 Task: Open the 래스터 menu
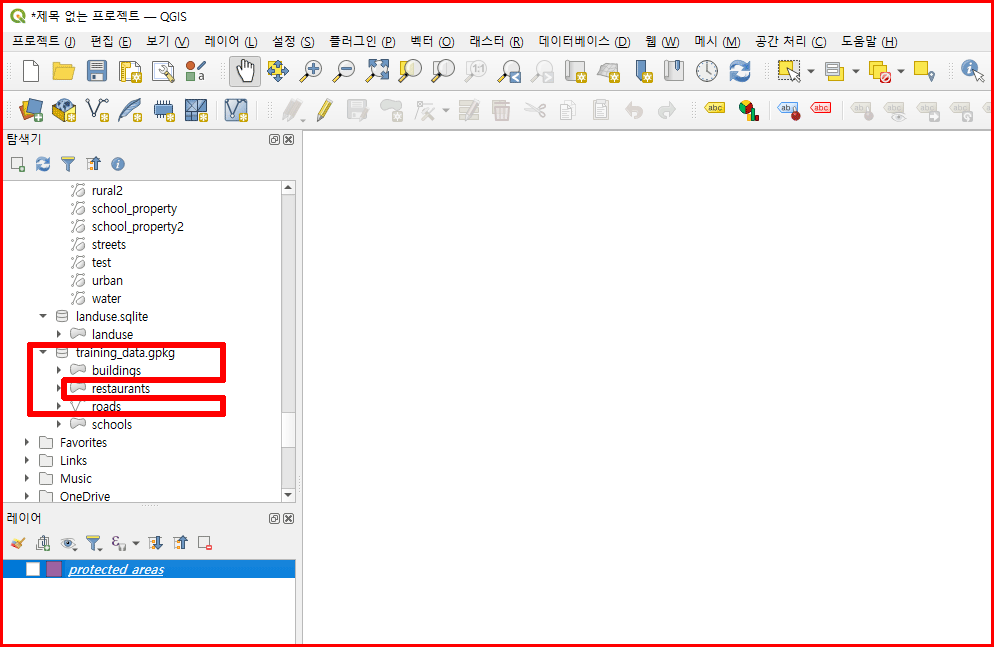[x=496, y=41]
